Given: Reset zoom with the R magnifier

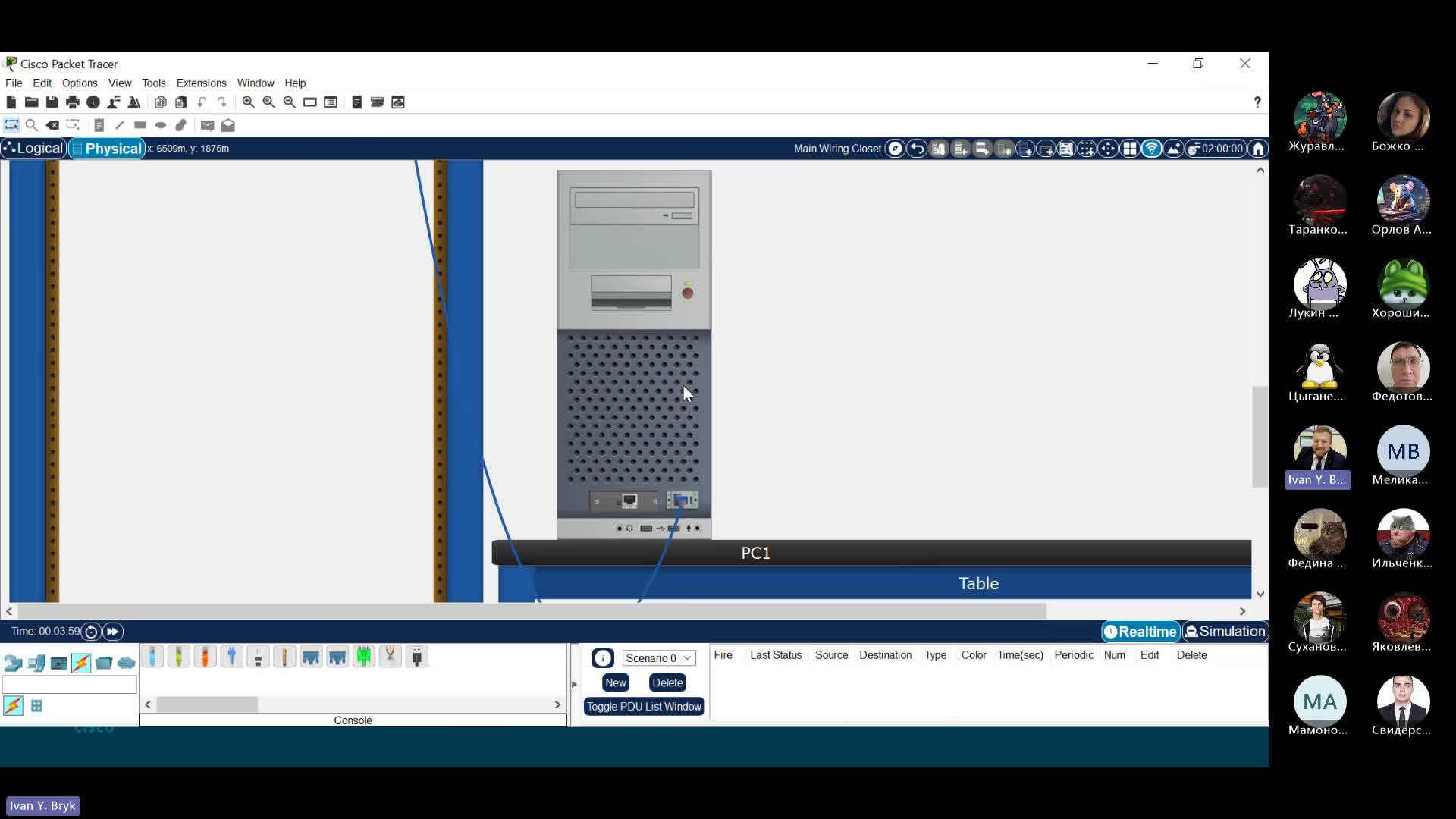Looking at the screenshot, I should coord(269,102).
